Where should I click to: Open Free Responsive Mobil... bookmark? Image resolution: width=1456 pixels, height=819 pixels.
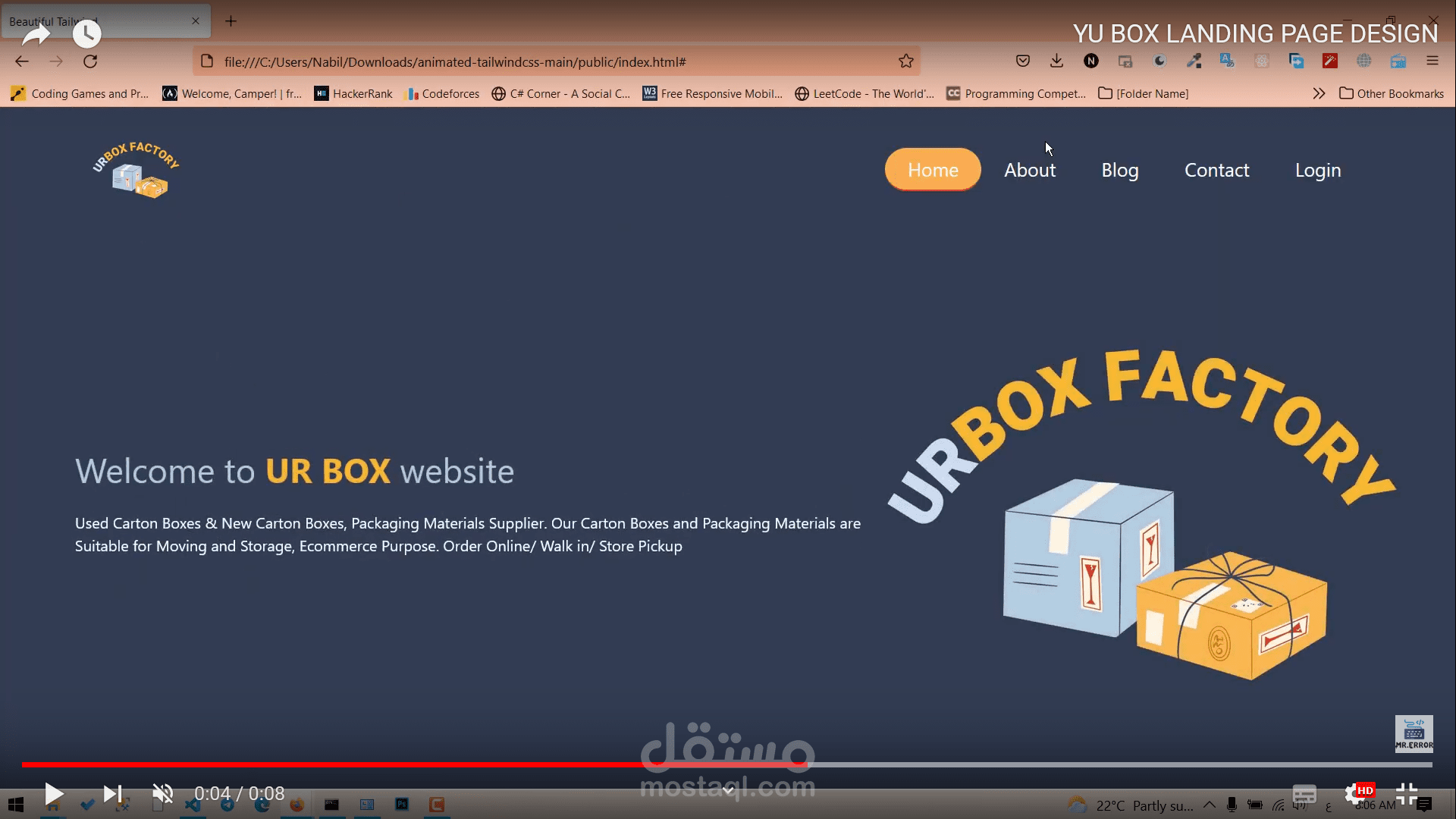(x=713, y=93)
